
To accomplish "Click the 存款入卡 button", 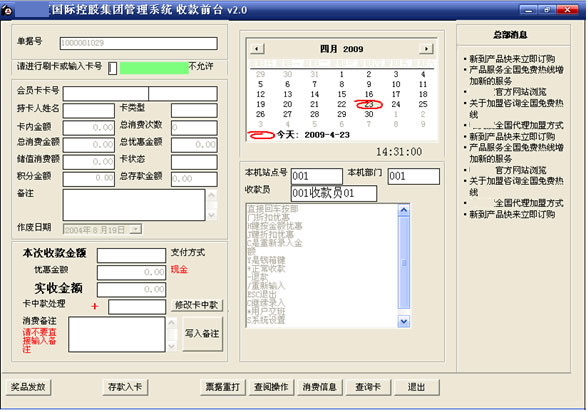I will click(125, 387).
